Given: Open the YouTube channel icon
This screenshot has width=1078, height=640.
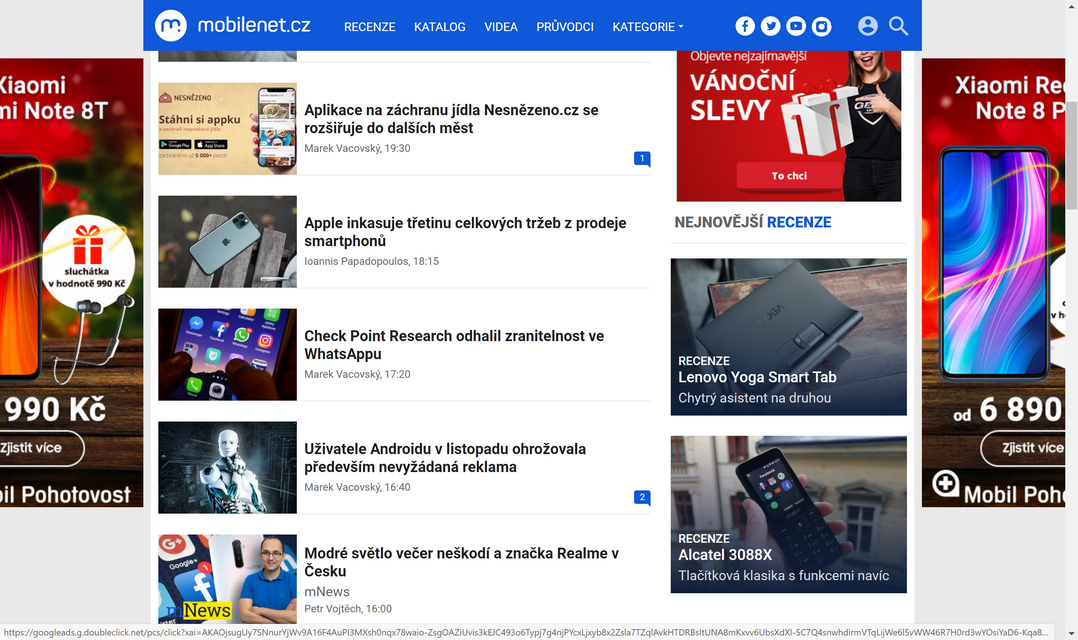Looking at the screenshot, I should [x=796, y=26].
